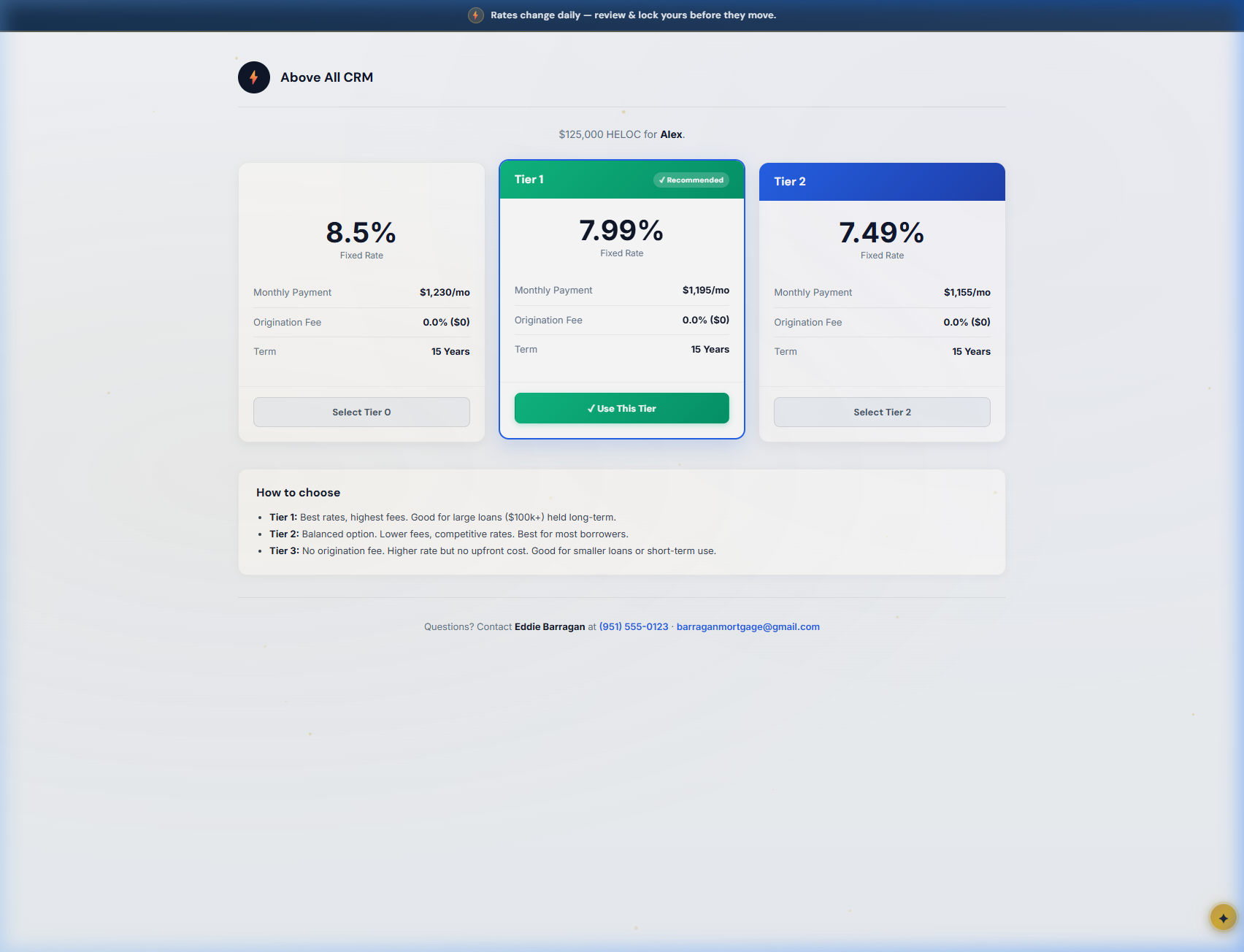1244x952 pixels.
Task: Call phone number (951) 555-0123
Action: point(634,626)
